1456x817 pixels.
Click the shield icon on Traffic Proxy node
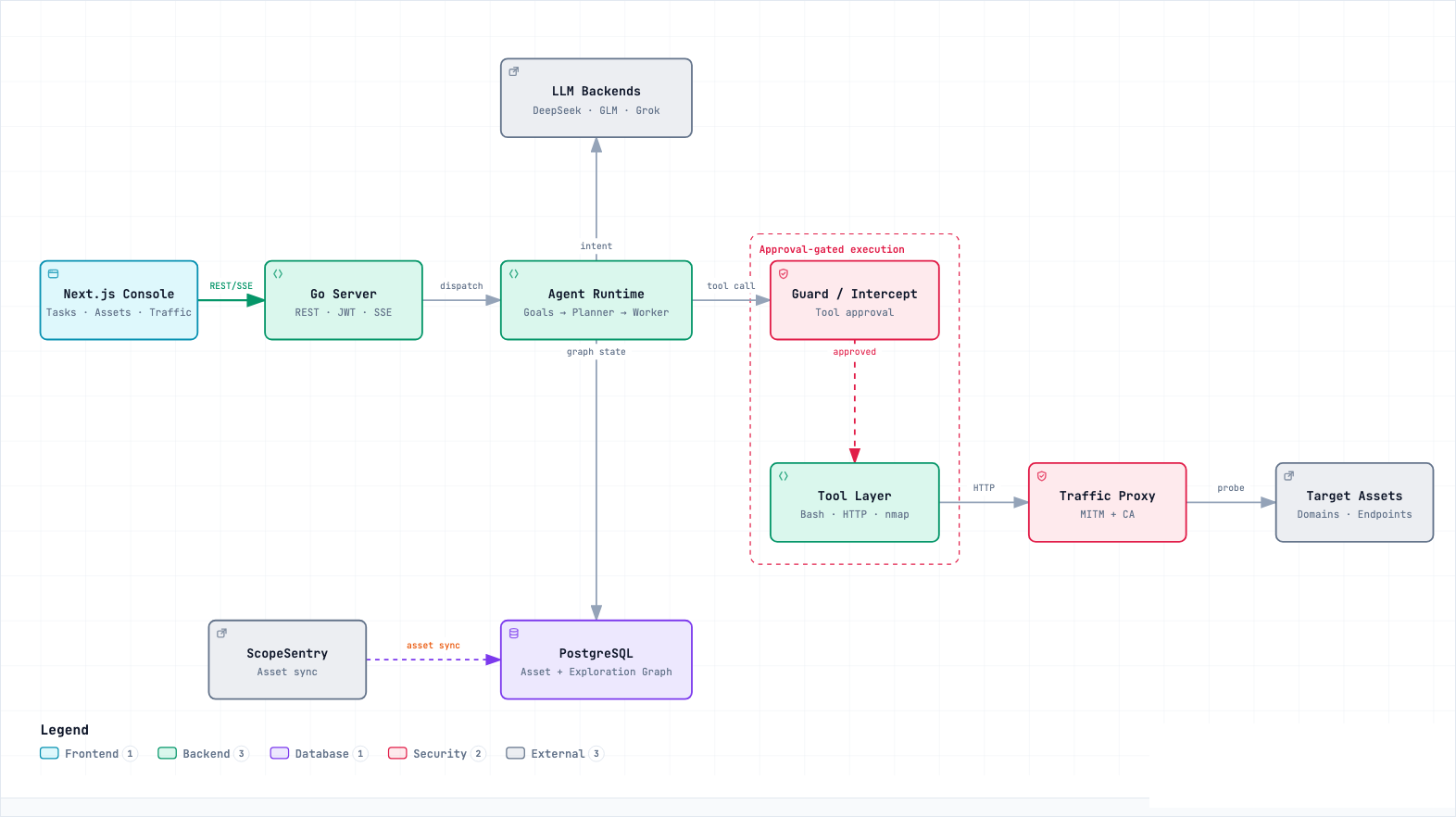1042,476
